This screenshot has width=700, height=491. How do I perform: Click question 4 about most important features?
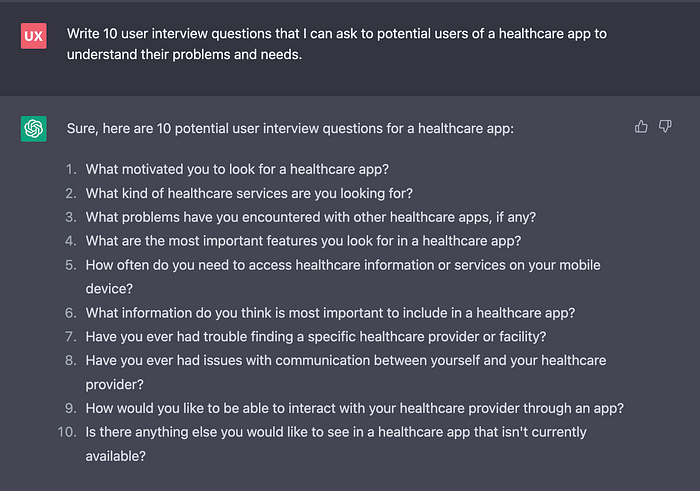click(x=303, y=241)
